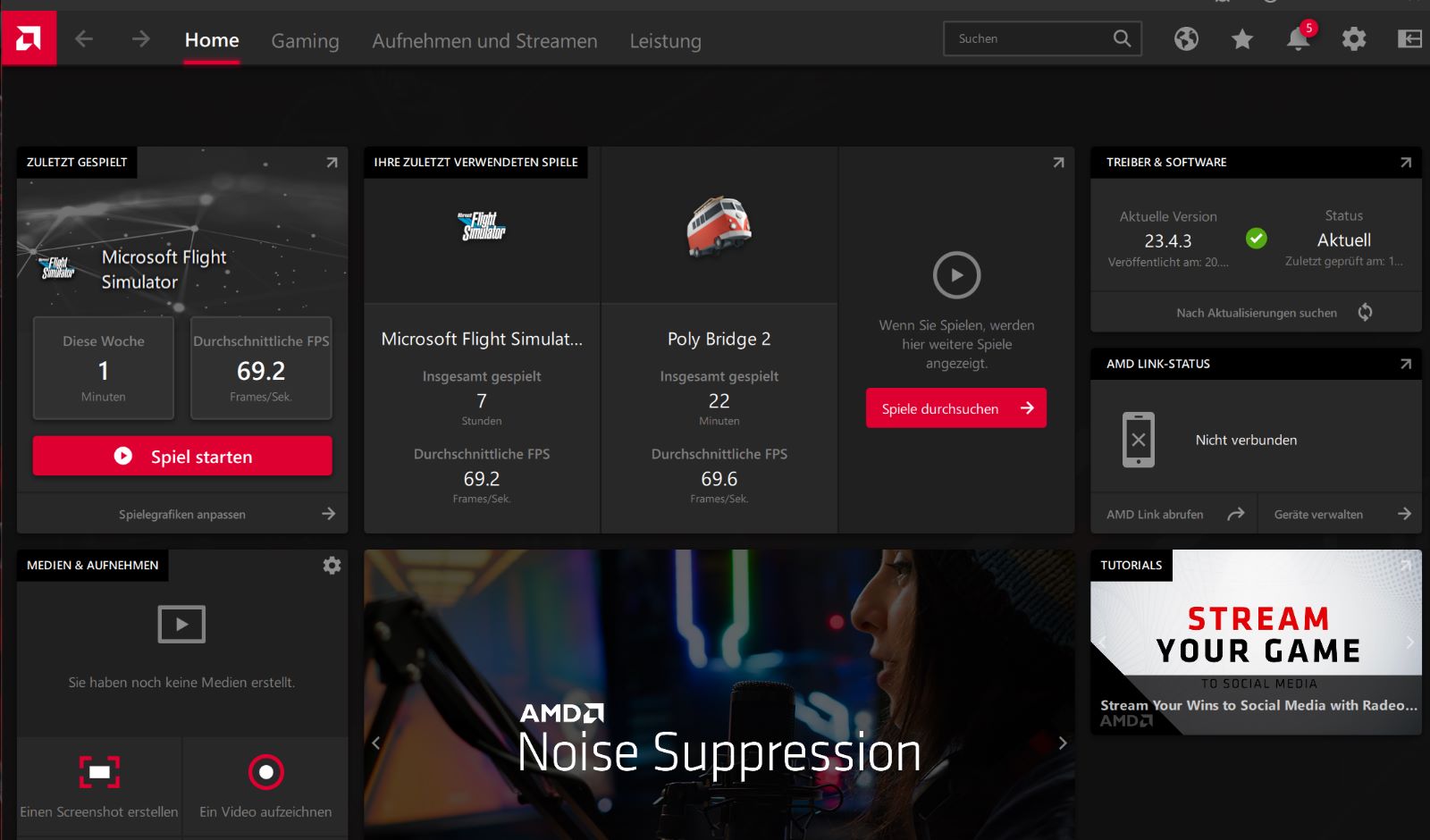Show the previous banner slide
The image size is (1430, 840).
pyautogui.click(x=376, y=743)
